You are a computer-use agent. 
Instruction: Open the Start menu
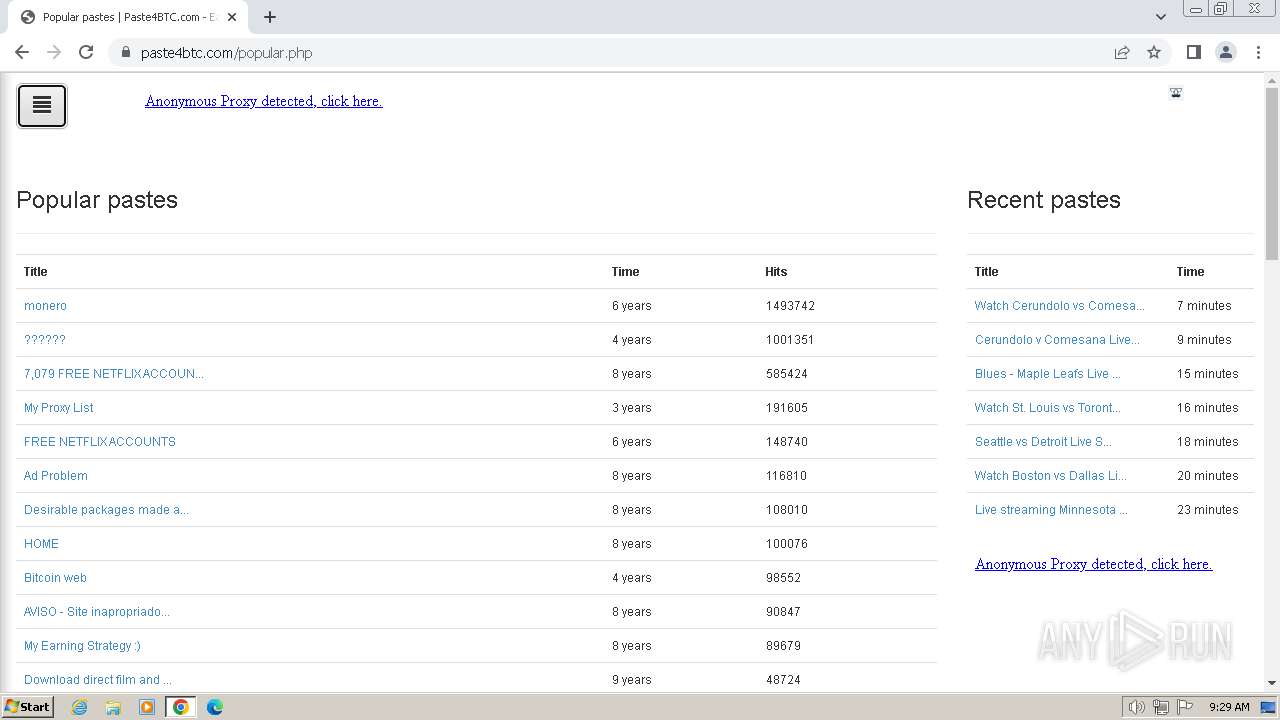point(27,707)
